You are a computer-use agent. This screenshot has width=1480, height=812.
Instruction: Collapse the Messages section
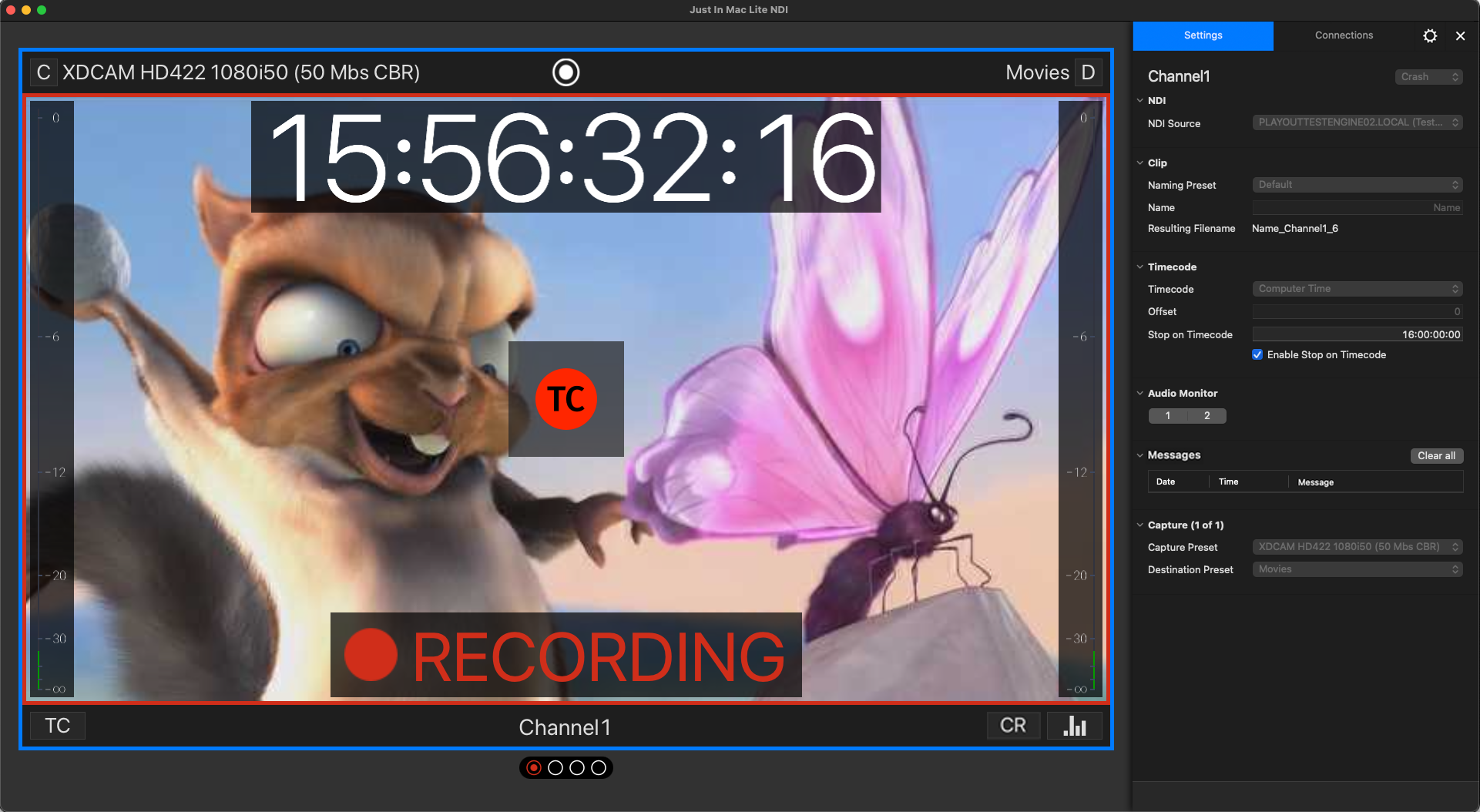(1140, 455)
